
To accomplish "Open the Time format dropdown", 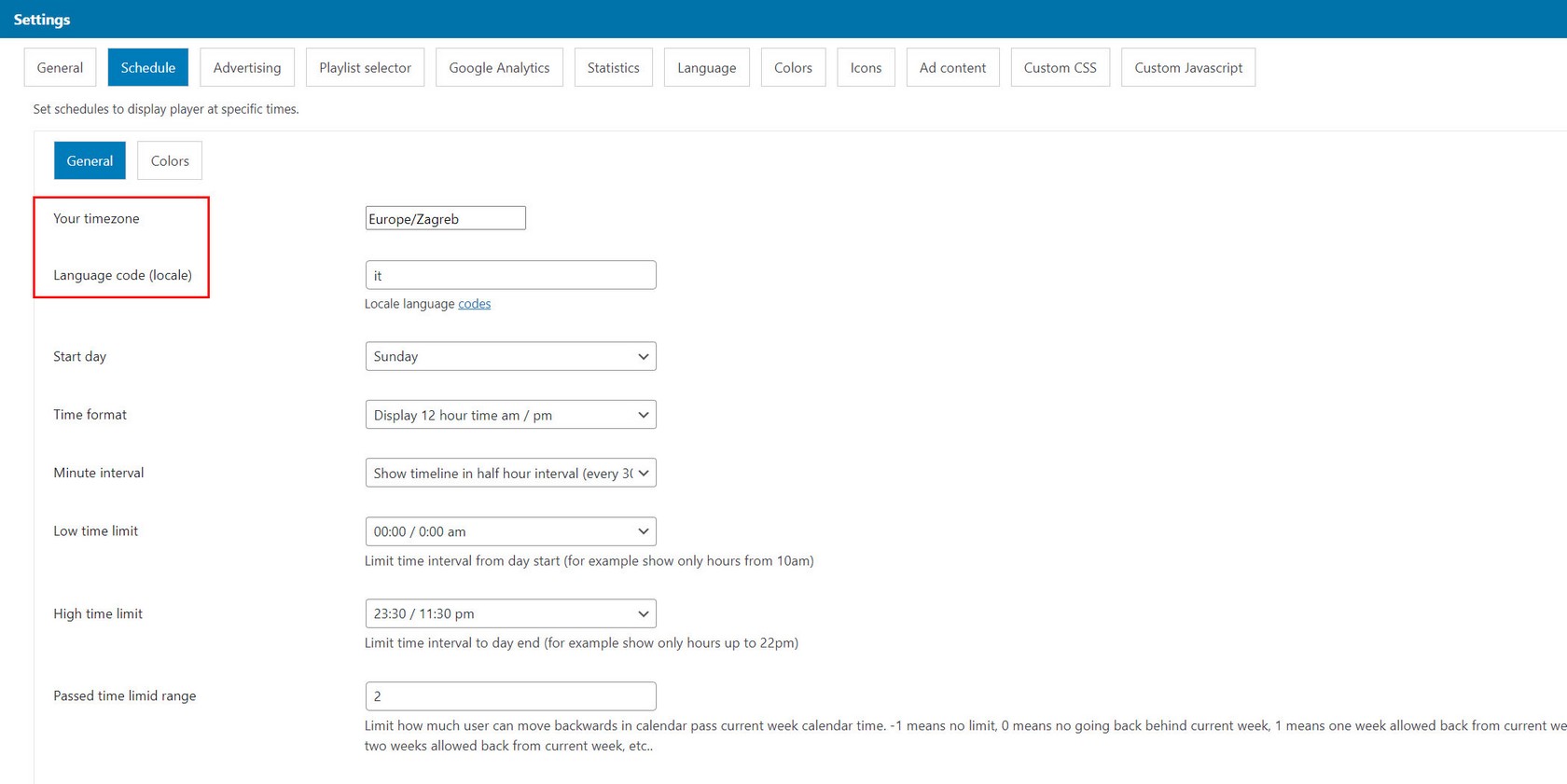I will (510, 415).
